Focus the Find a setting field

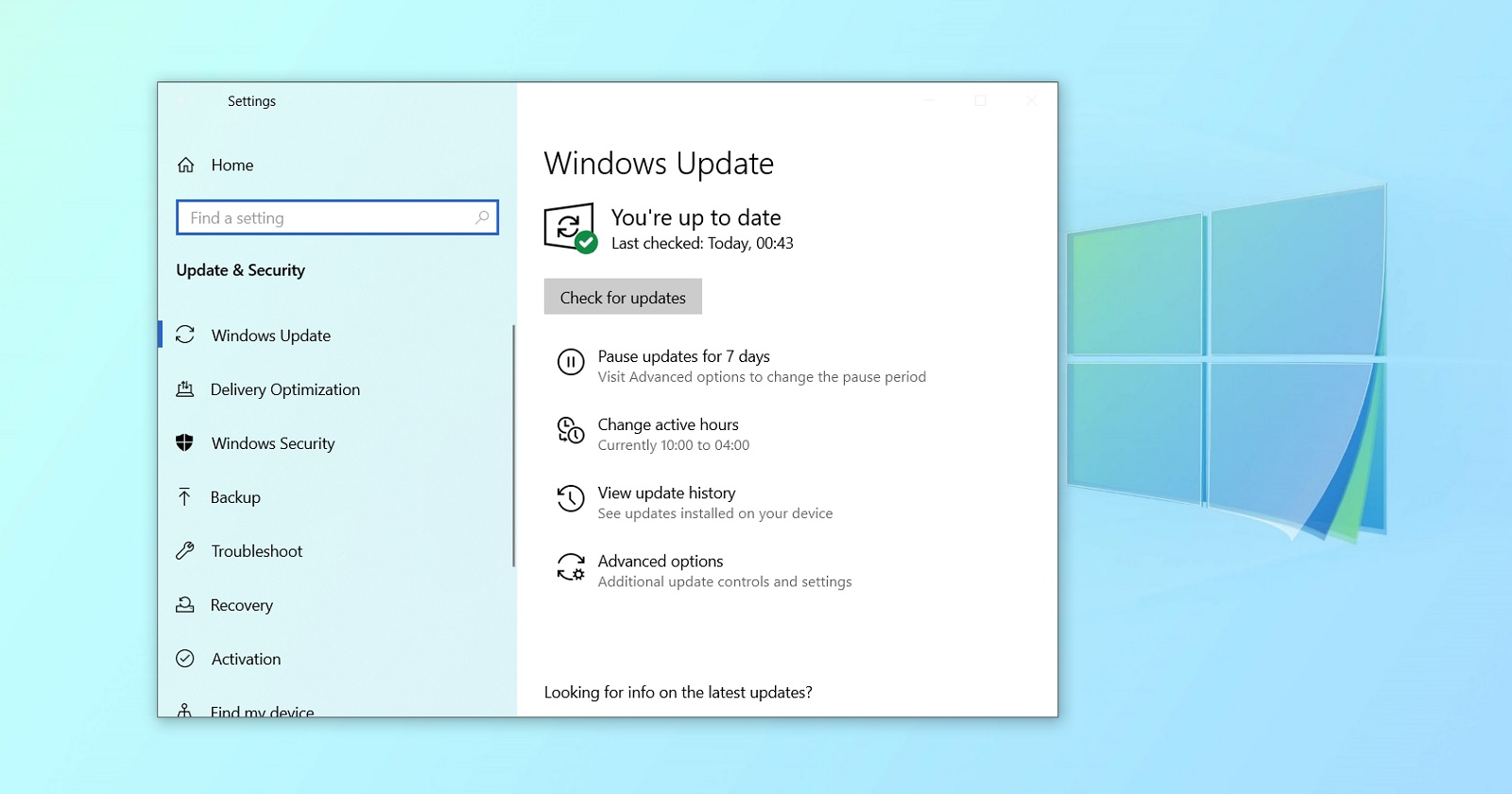pyautogui.click(x=337, y=217)
